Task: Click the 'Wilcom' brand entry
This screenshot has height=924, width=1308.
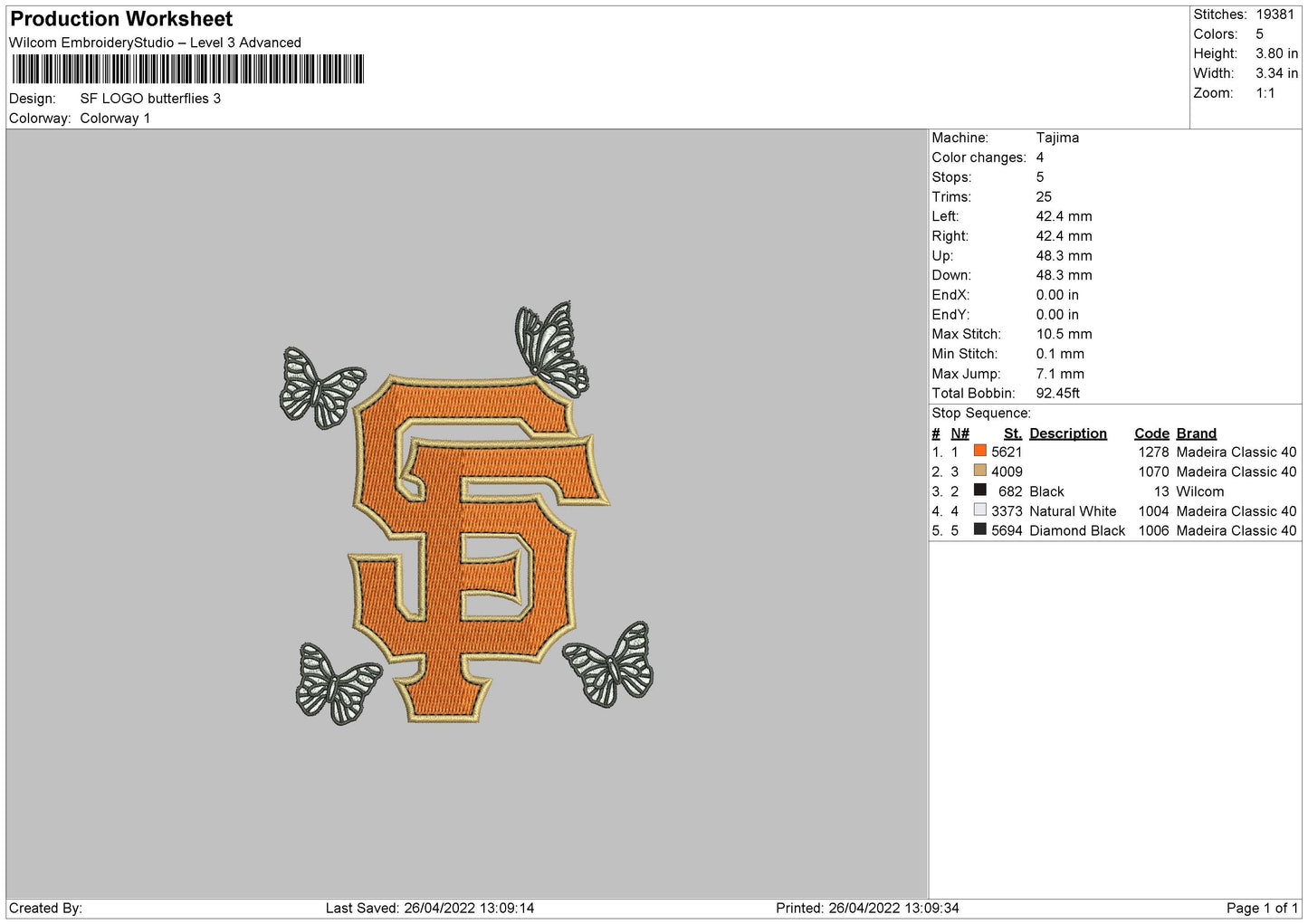Action: (1200, 491)
